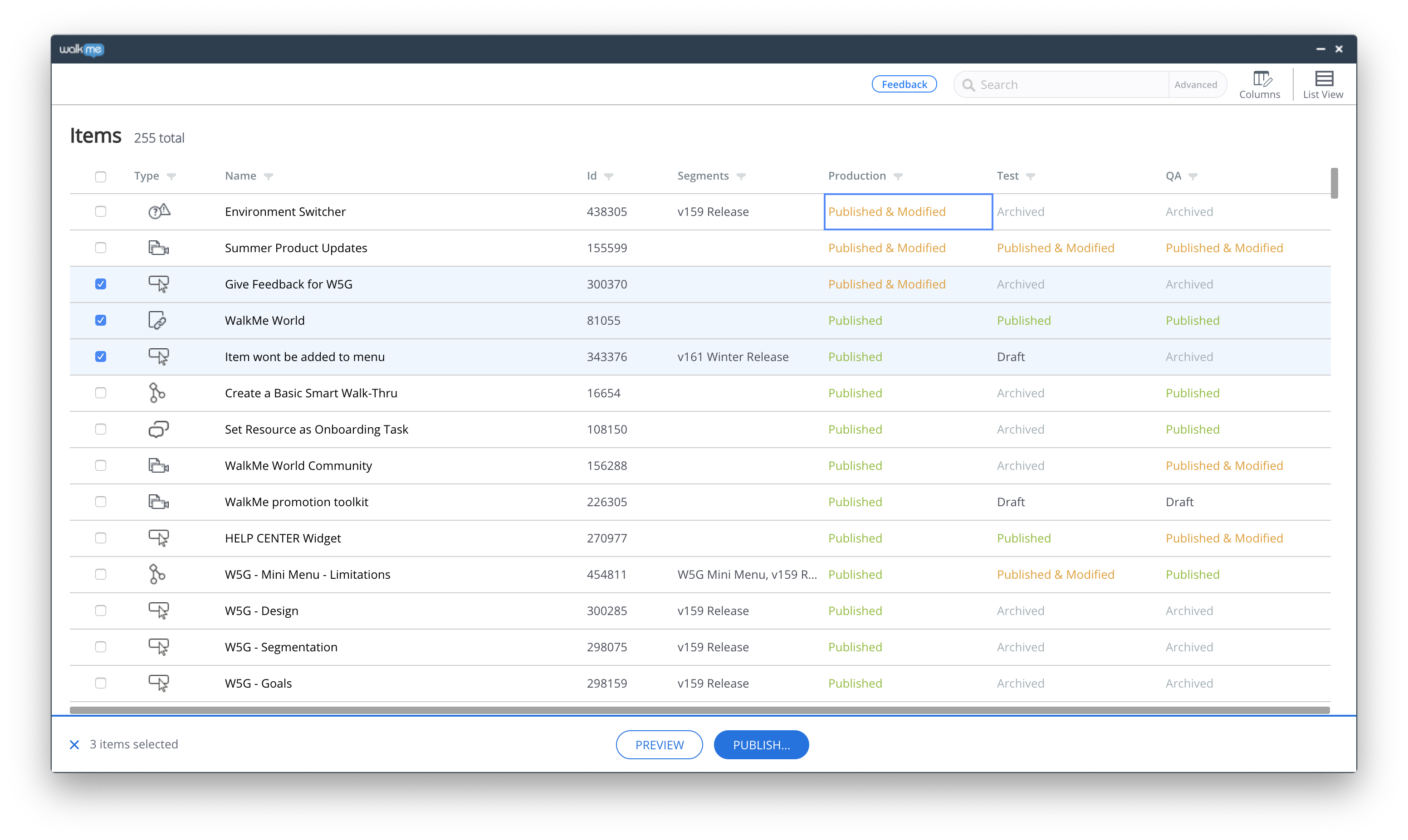Uncheck Give Feedback for W5G checkbox

(x=101, y=284)
